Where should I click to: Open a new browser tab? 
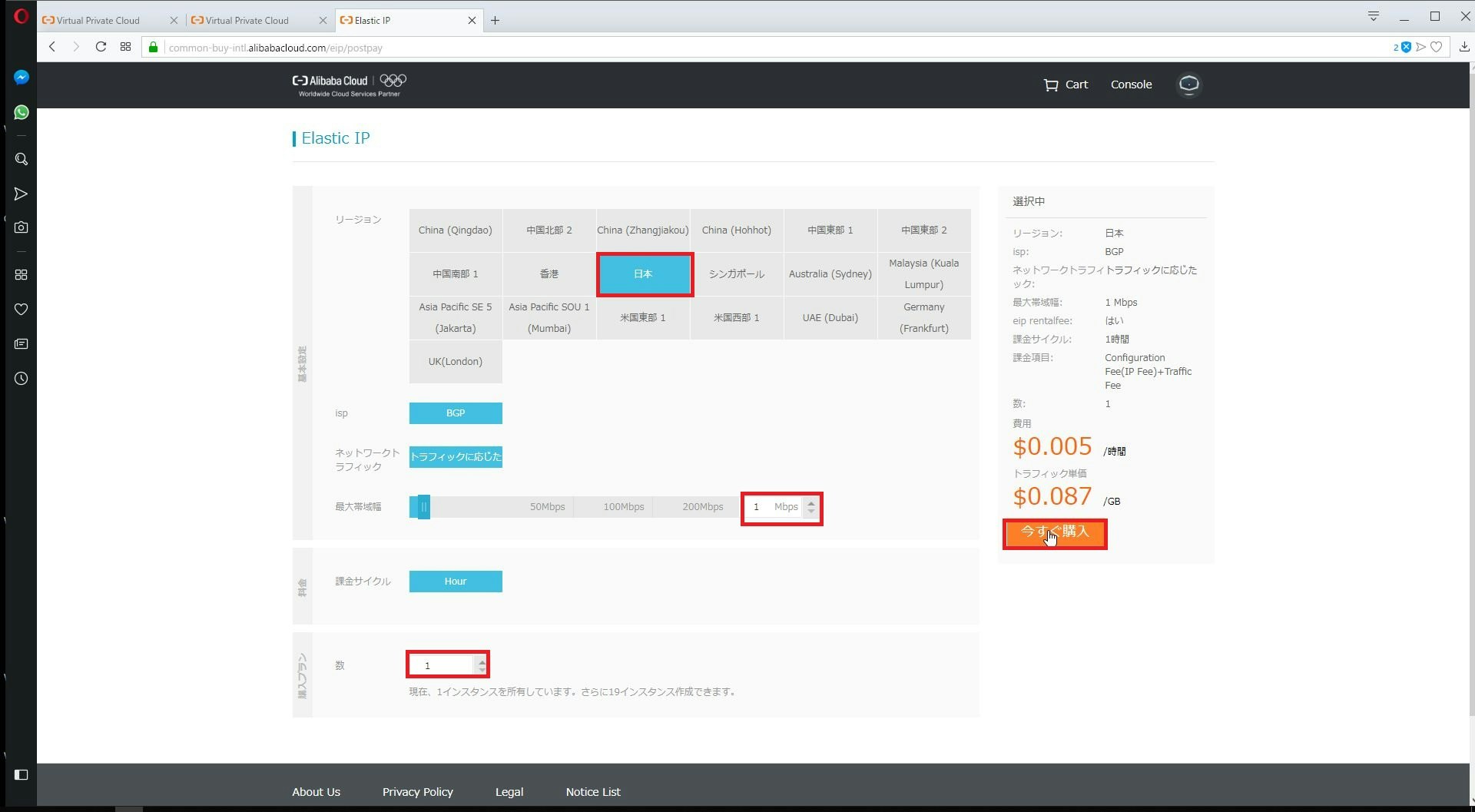[x=496, y=21]
